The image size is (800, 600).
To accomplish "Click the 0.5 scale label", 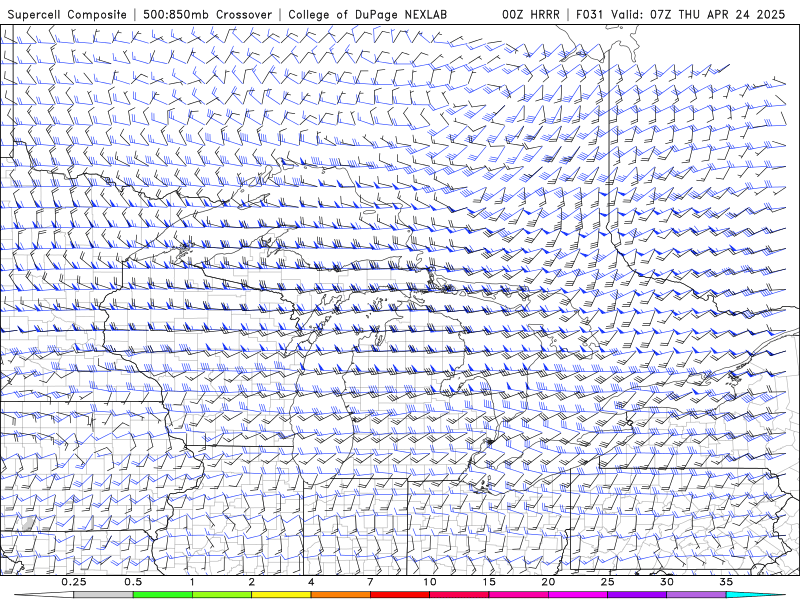I will [133, 582].
